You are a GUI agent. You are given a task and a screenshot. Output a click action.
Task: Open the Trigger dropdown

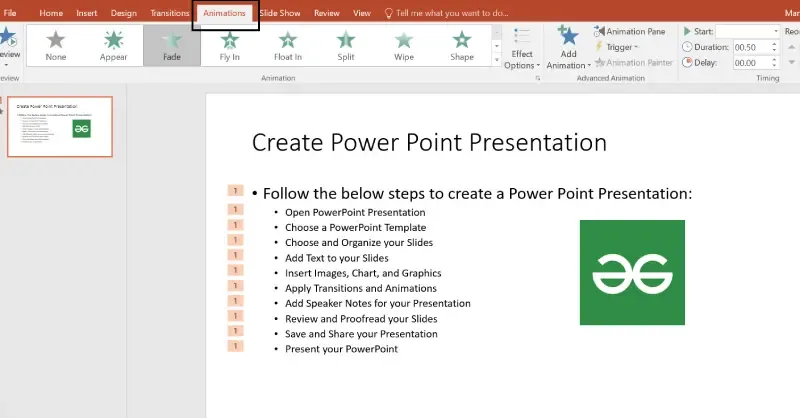[617, 47]
